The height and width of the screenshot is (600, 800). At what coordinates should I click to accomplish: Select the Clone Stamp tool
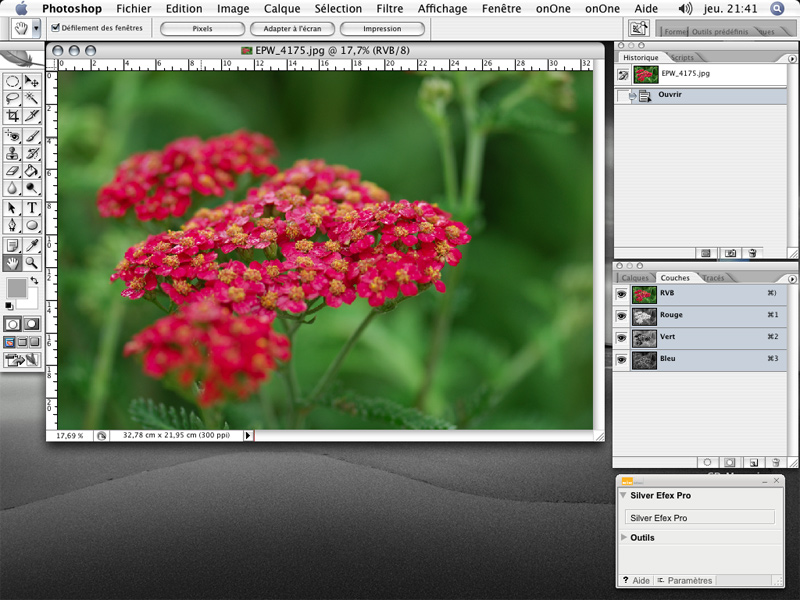click(x=12, y=153)
